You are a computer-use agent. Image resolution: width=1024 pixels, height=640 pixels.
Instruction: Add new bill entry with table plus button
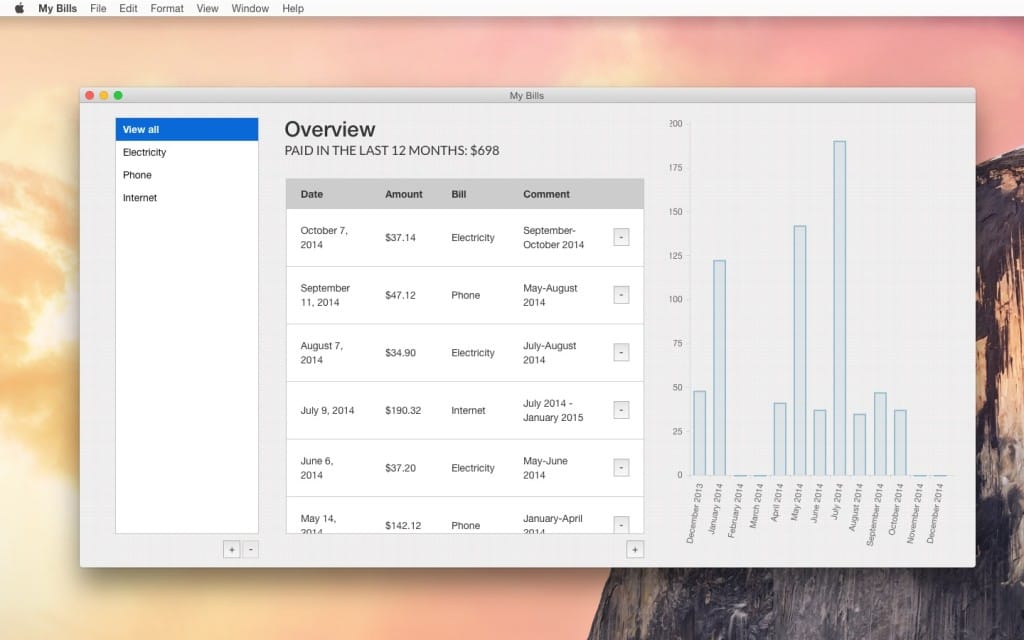[635, 550]
